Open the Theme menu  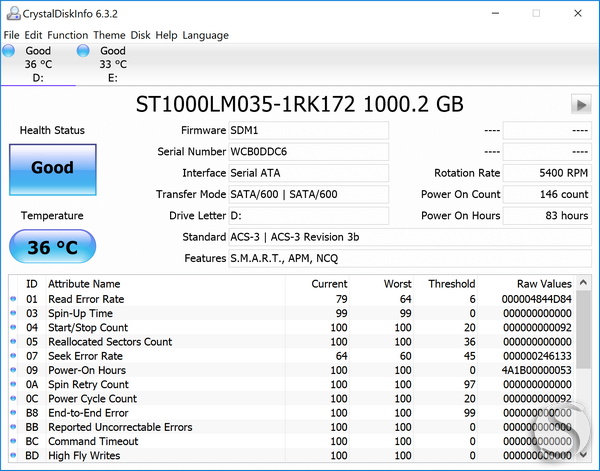click(109, 35)
